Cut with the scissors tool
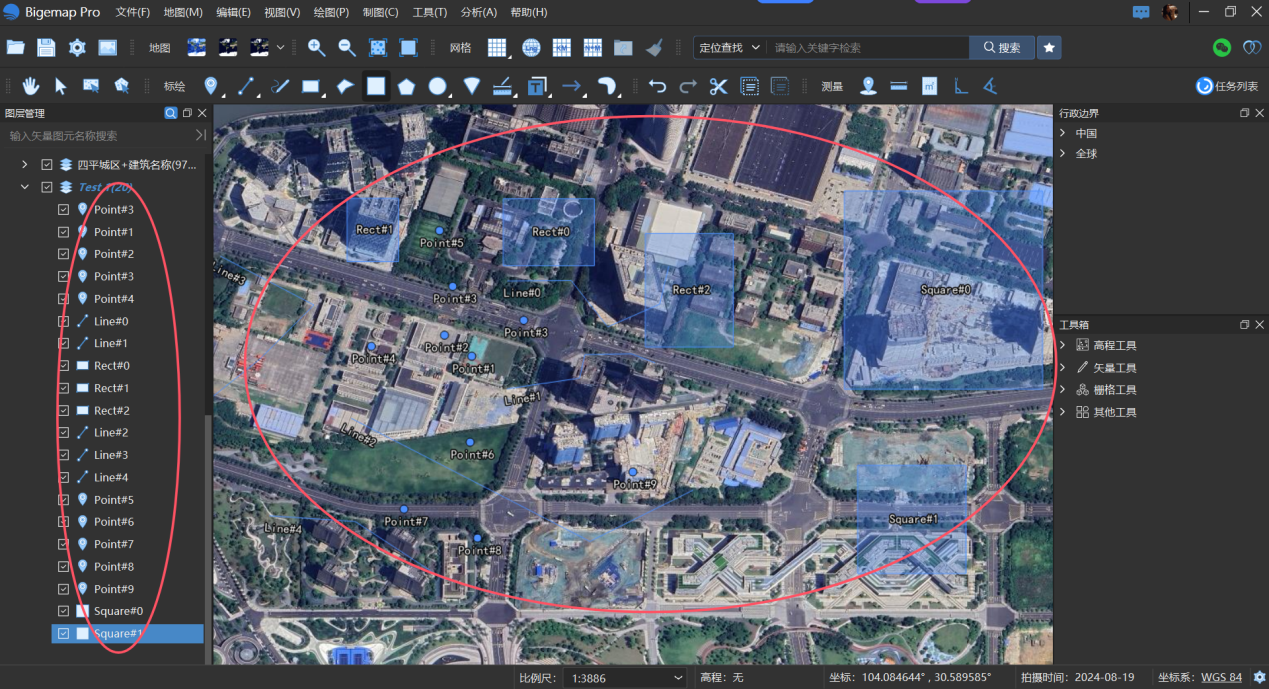The height and width of the screenshot is (689, 1269). (x=718, y=86)
